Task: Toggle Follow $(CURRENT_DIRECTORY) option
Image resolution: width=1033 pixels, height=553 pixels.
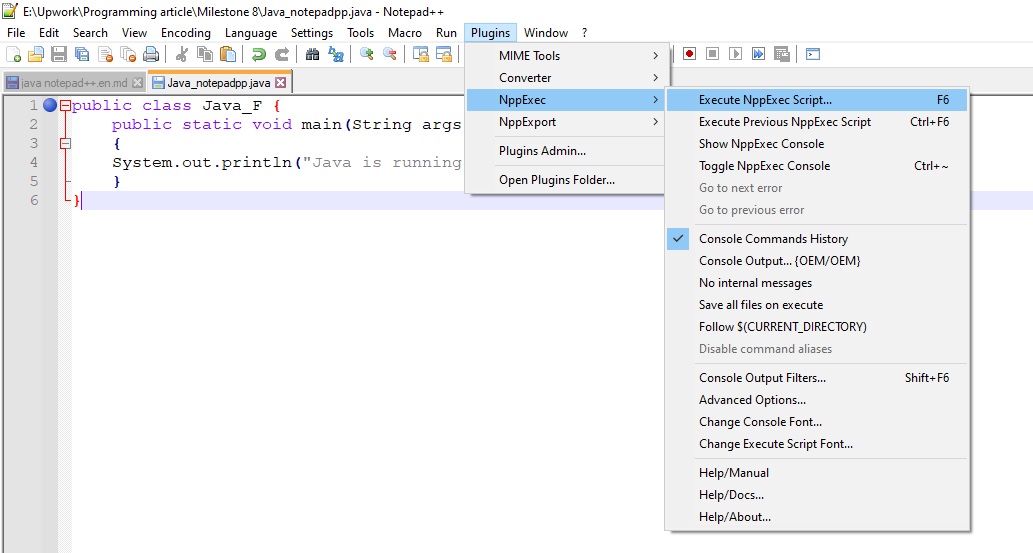Action: (817, 327)
